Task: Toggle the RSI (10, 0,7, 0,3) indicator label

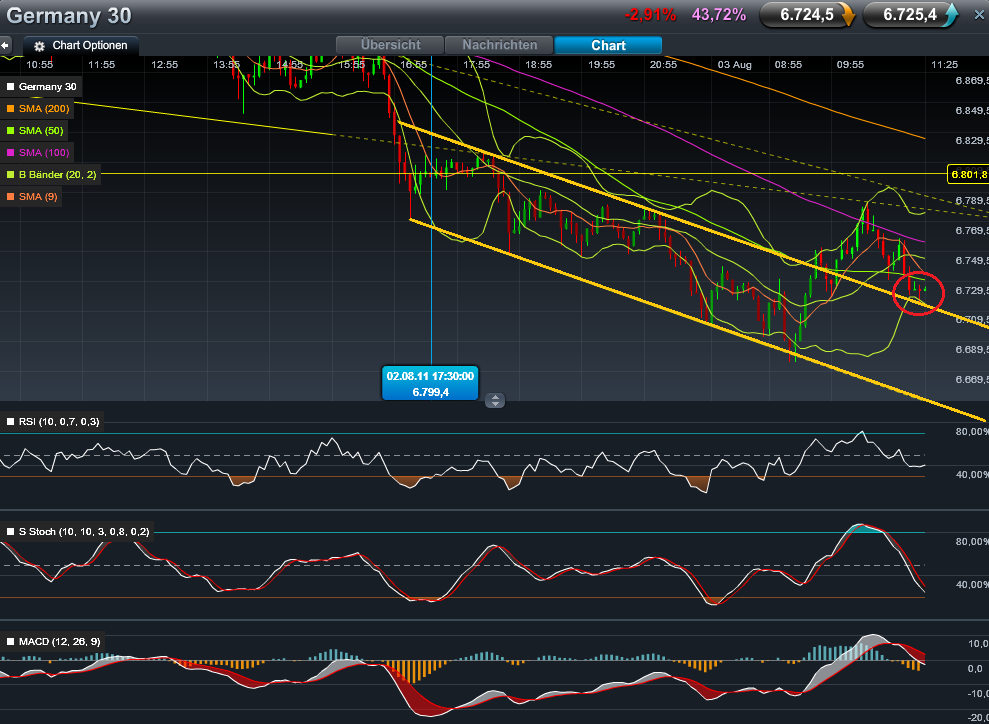Action: pyautogui.click(x=52, y=421)
